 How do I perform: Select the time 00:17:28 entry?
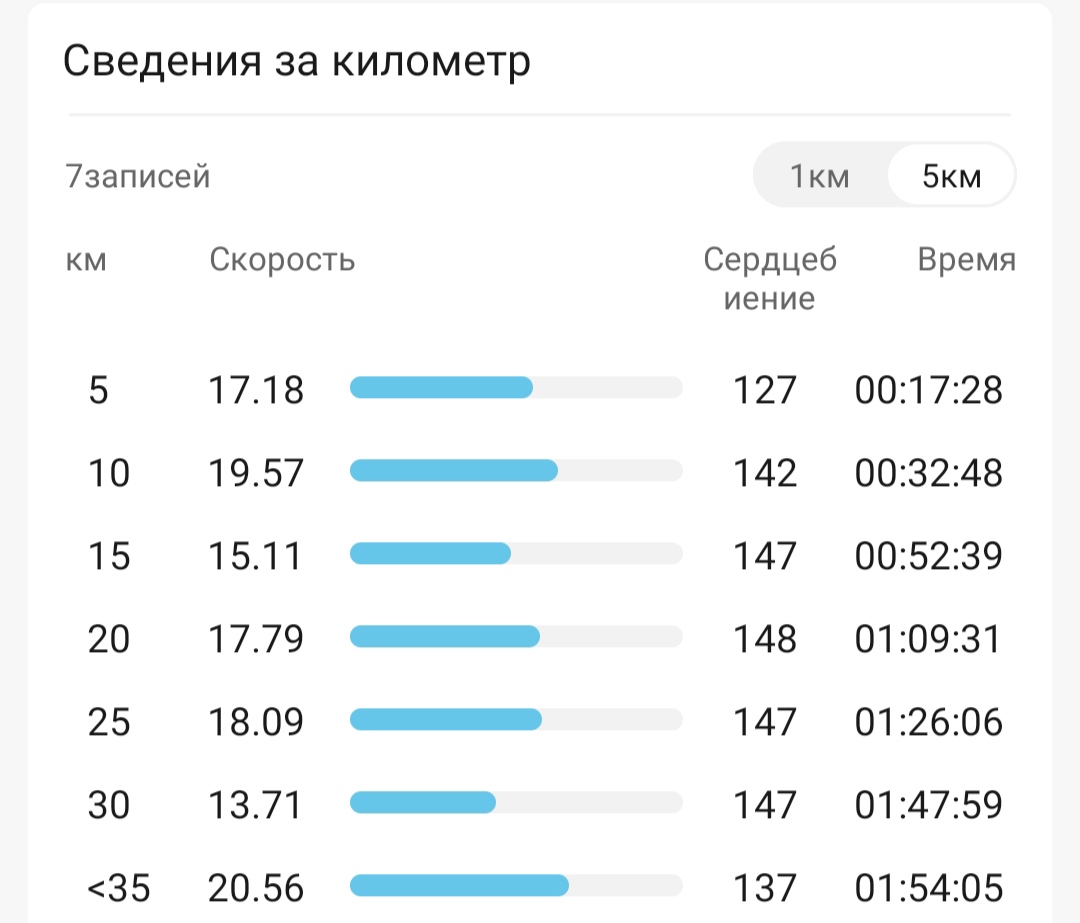coord(928,390)
